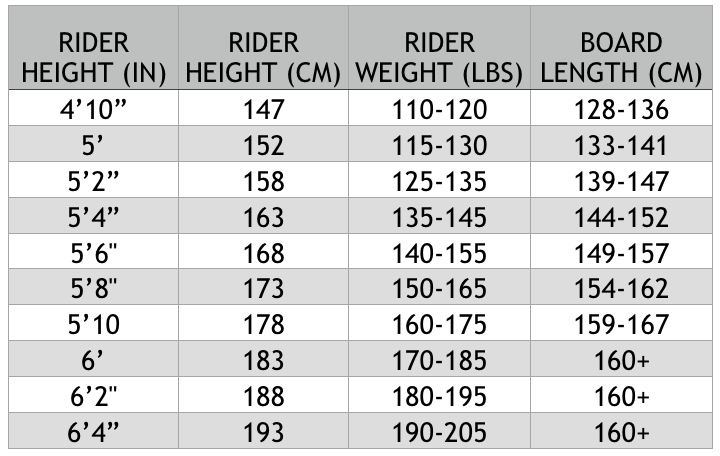720x456 pixels.
Task: Click the 150-165 weight cell
Action: (439, 287)
